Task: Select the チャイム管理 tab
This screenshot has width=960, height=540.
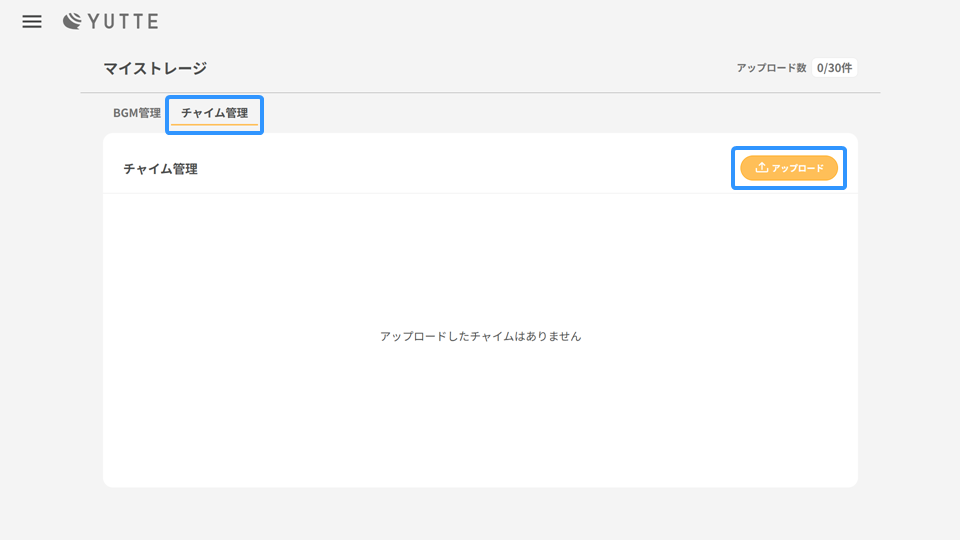Action: tap(214, 113)
